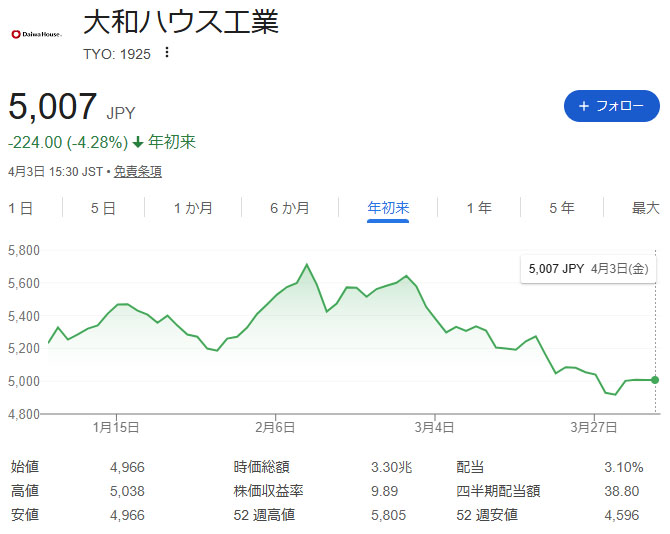
Task: Click the 3月4日 date axis label
Action: [435, 427]
